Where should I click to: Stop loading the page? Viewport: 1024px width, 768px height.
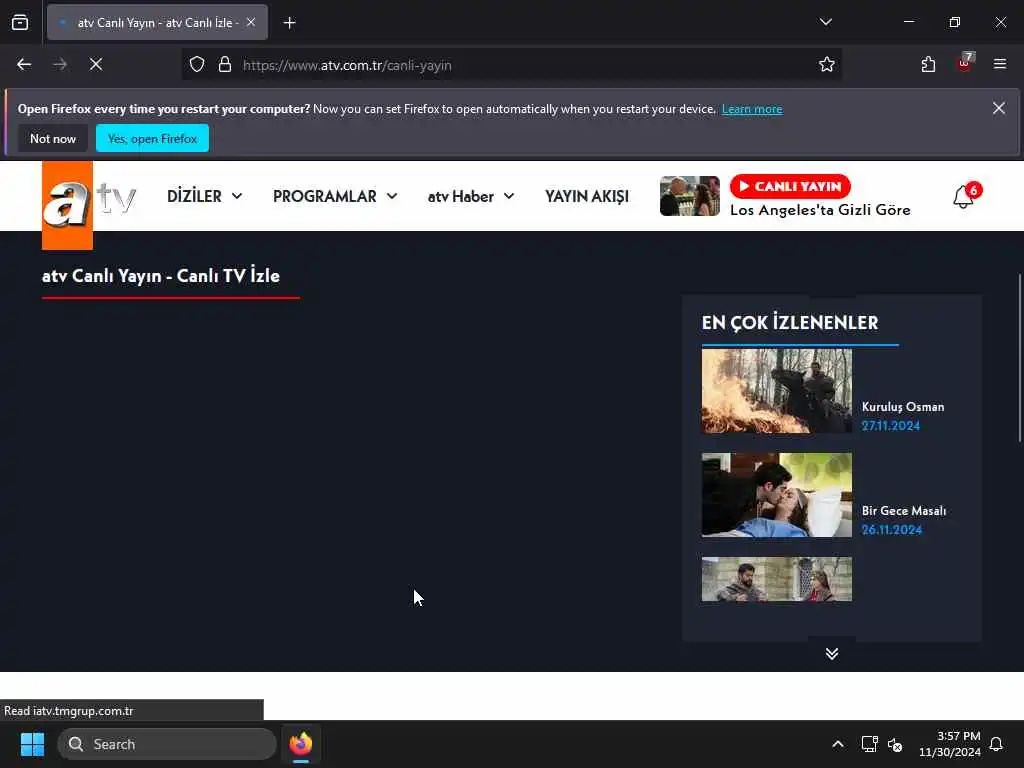click(x=95, y=64)
